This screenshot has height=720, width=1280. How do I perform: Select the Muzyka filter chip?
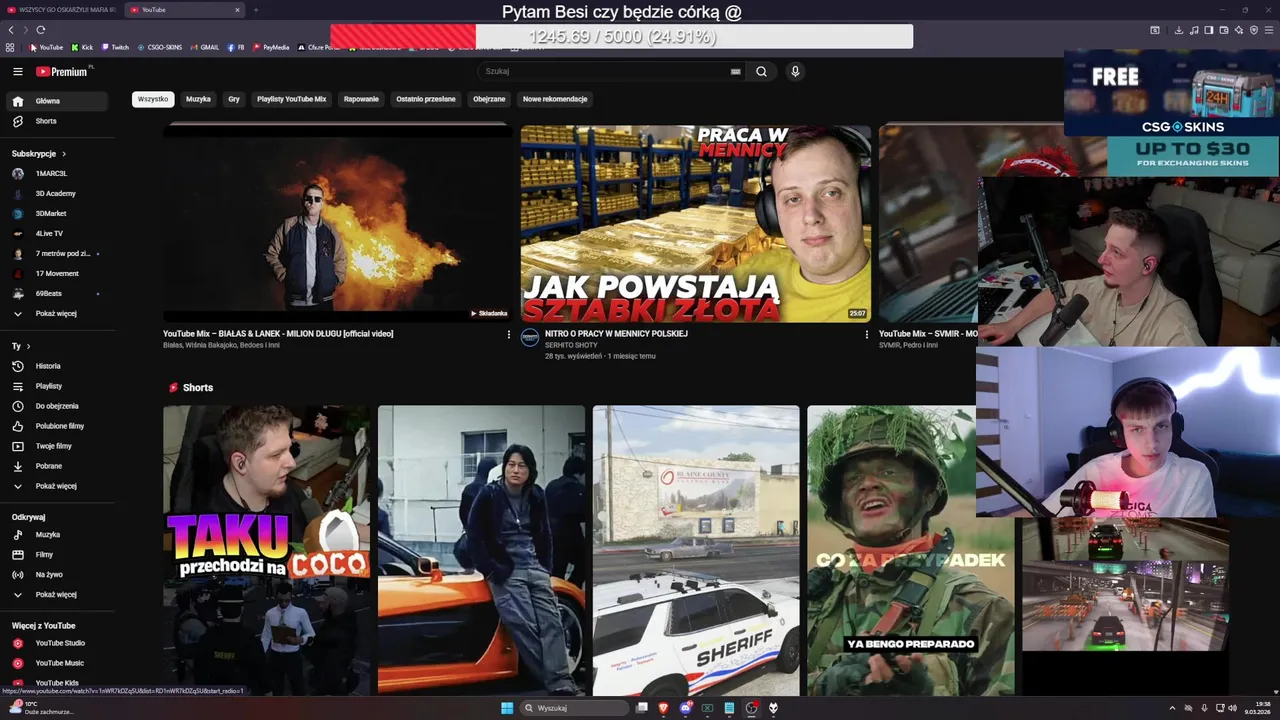(x=198, y=99)
